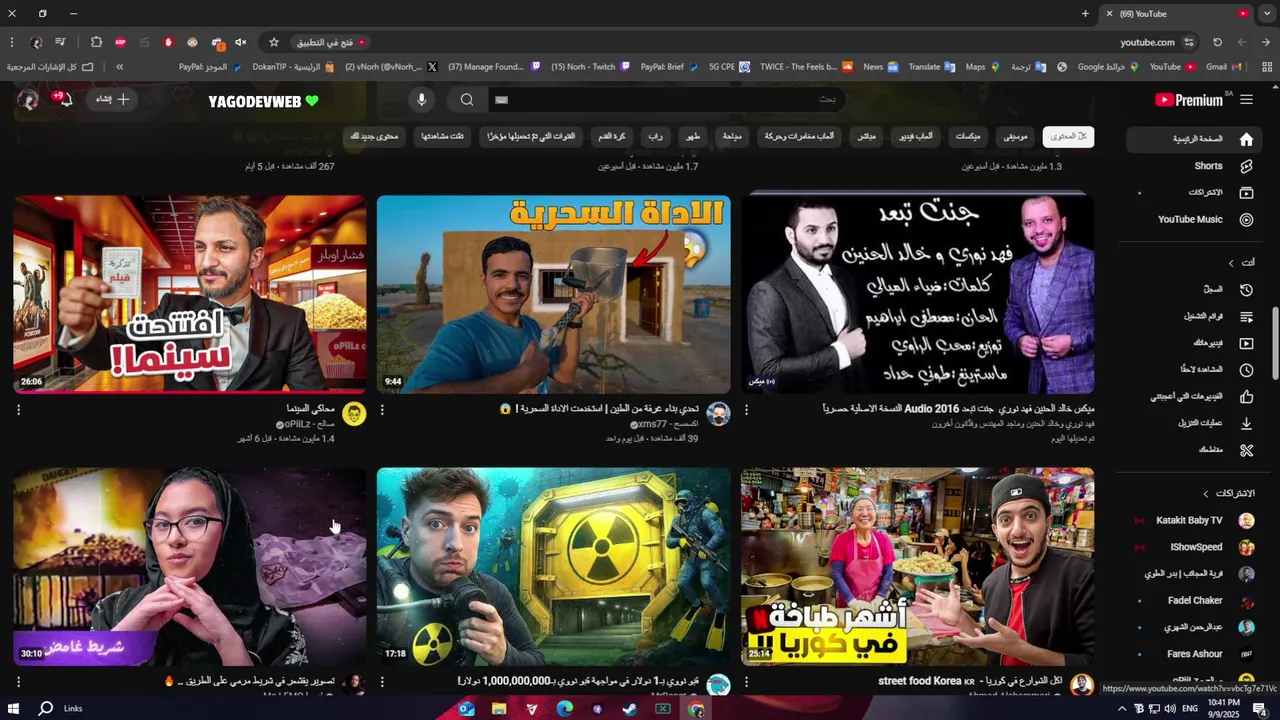The height and width of the screenshot is (720, 1280).
Task: Open File Explorer from the taskbar
Action: [499, 709]
